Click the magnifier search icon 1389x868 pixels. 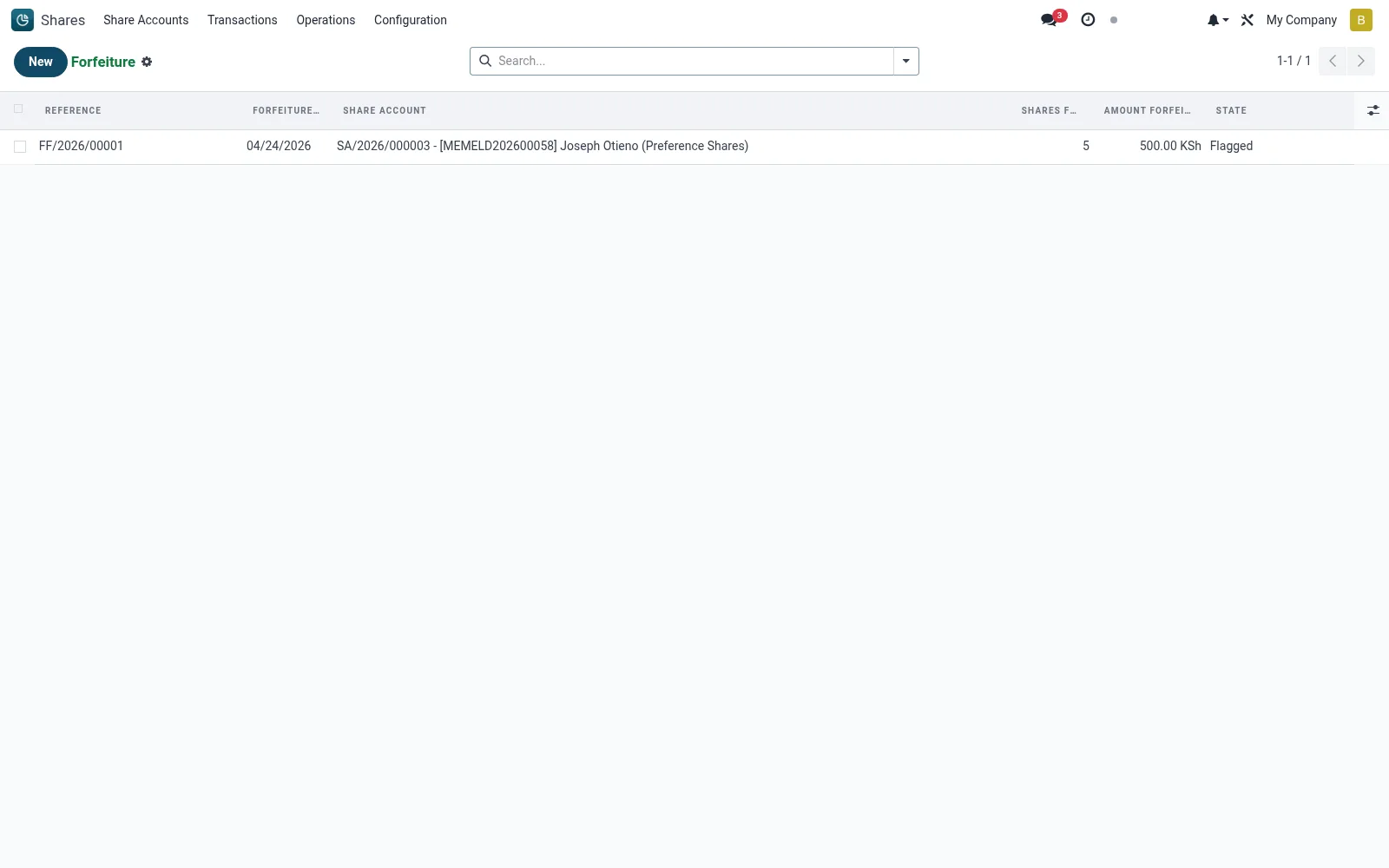pos(485,61)
